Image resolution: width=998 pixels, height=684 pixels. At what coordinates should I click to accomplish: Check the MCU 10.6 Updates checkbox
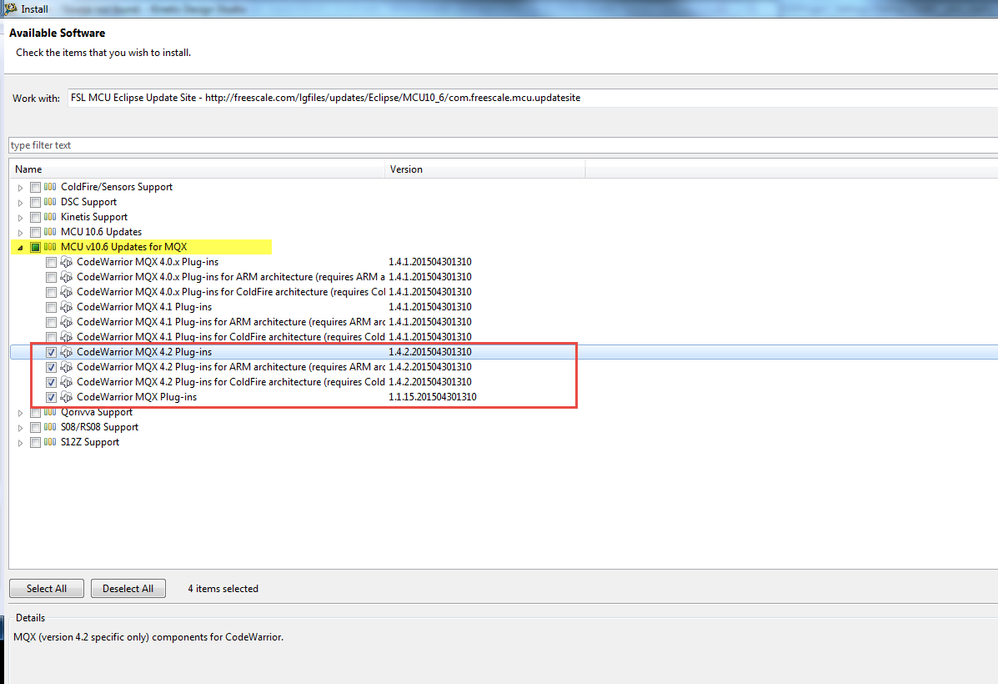(x=36, y=232)
